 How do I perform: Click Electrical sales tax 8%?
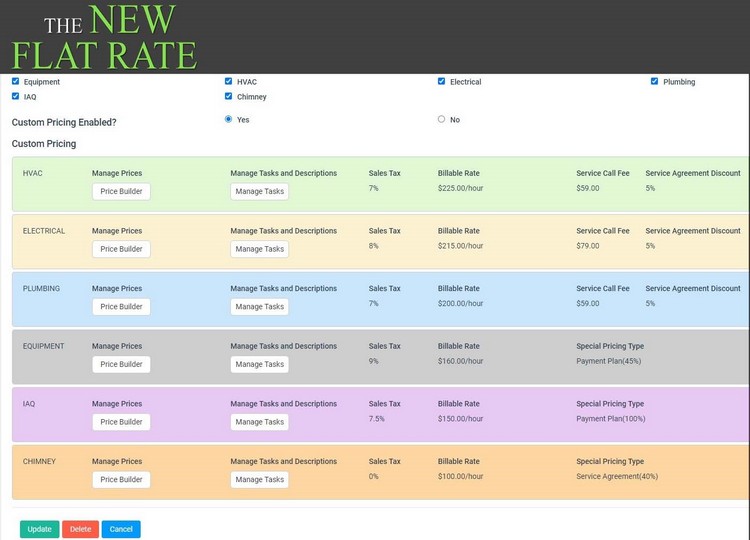pyautogui.click(x=374, y=246)
